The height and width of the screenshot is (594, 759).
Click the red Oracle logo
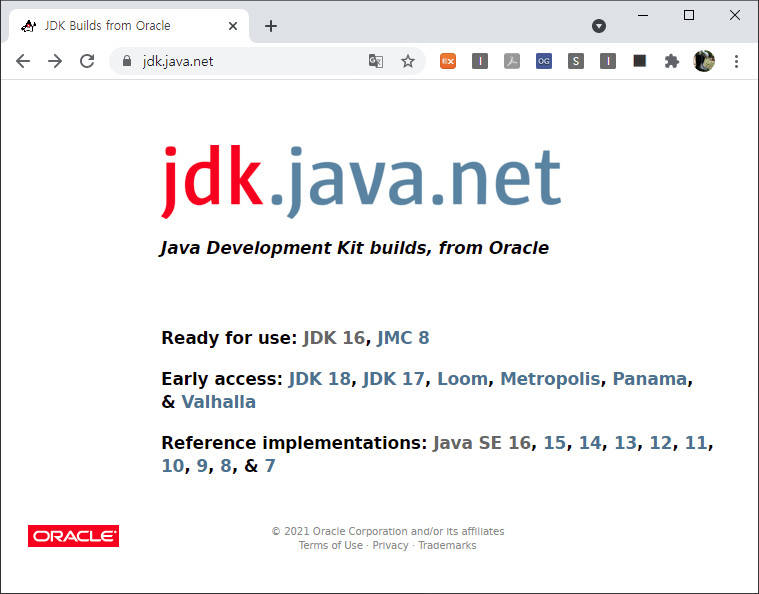point(73,536)
